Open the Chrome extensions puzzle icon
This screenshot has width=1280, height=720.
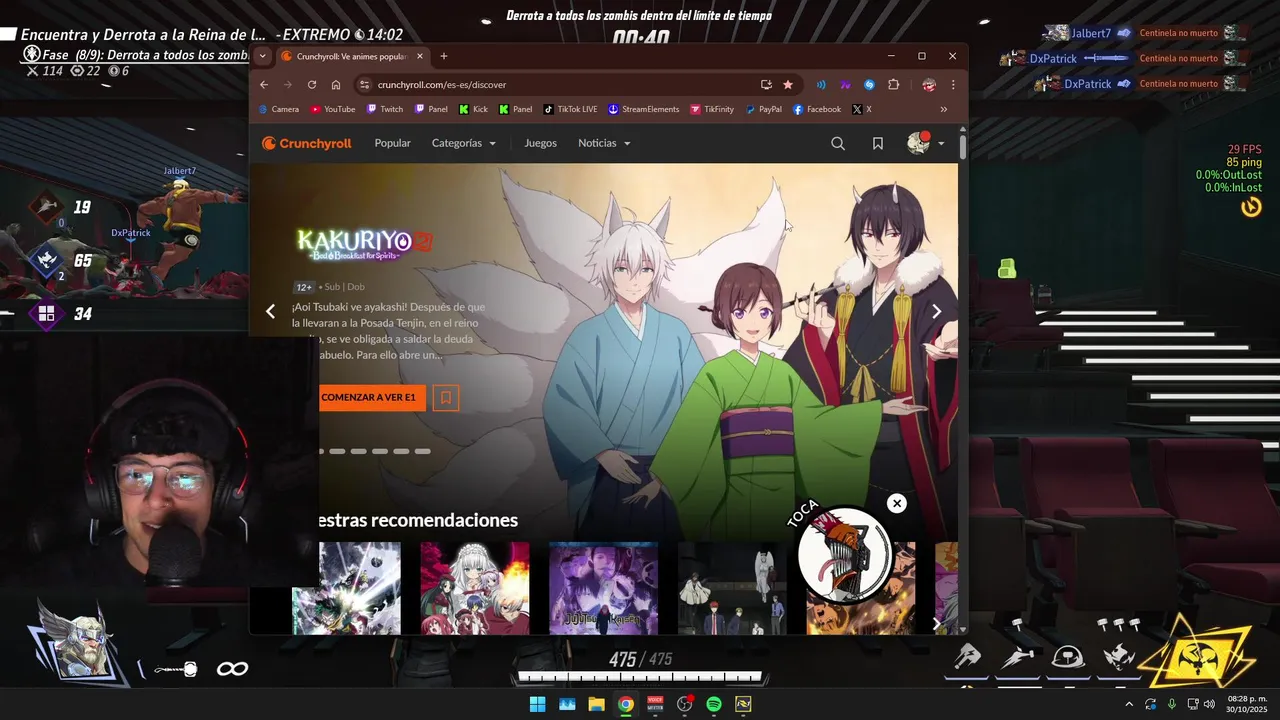894,85
